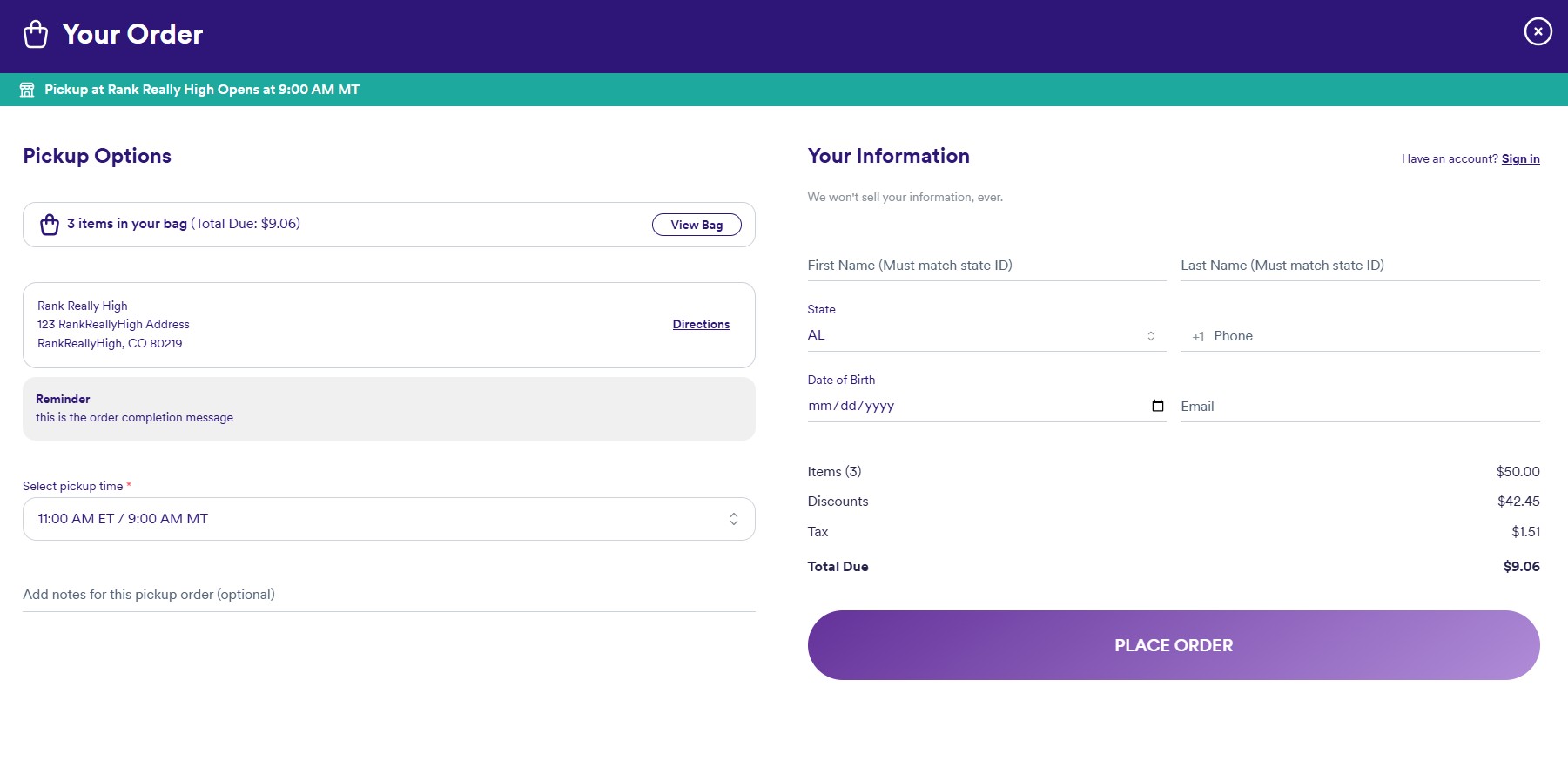
Task: Click the Sign in link
Action: click(1520, 159)
